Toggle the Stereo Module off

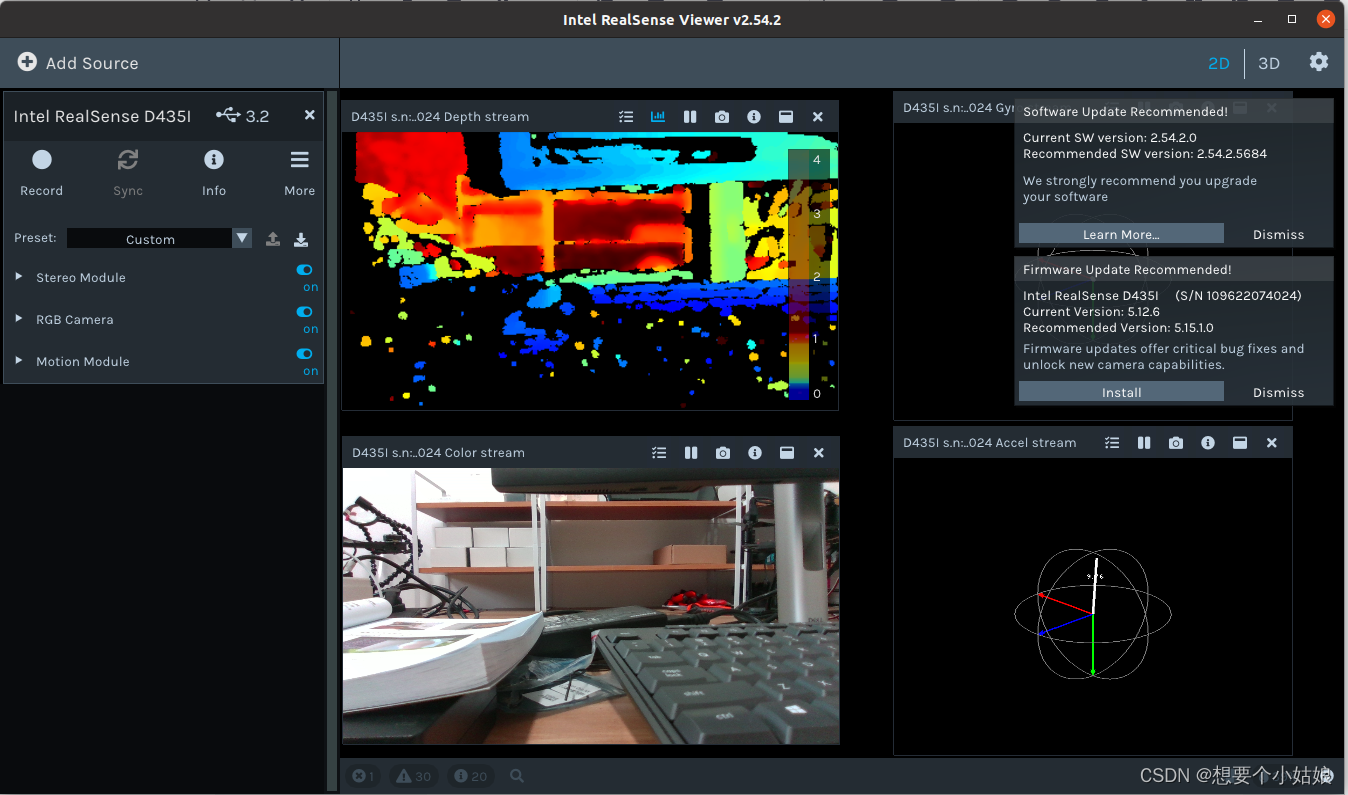click(305, 270)
